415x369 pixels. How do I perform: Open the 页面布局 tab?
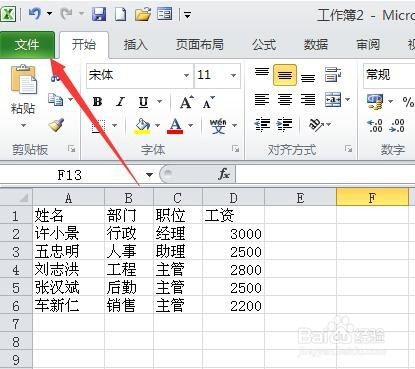[x=199, y=45]
